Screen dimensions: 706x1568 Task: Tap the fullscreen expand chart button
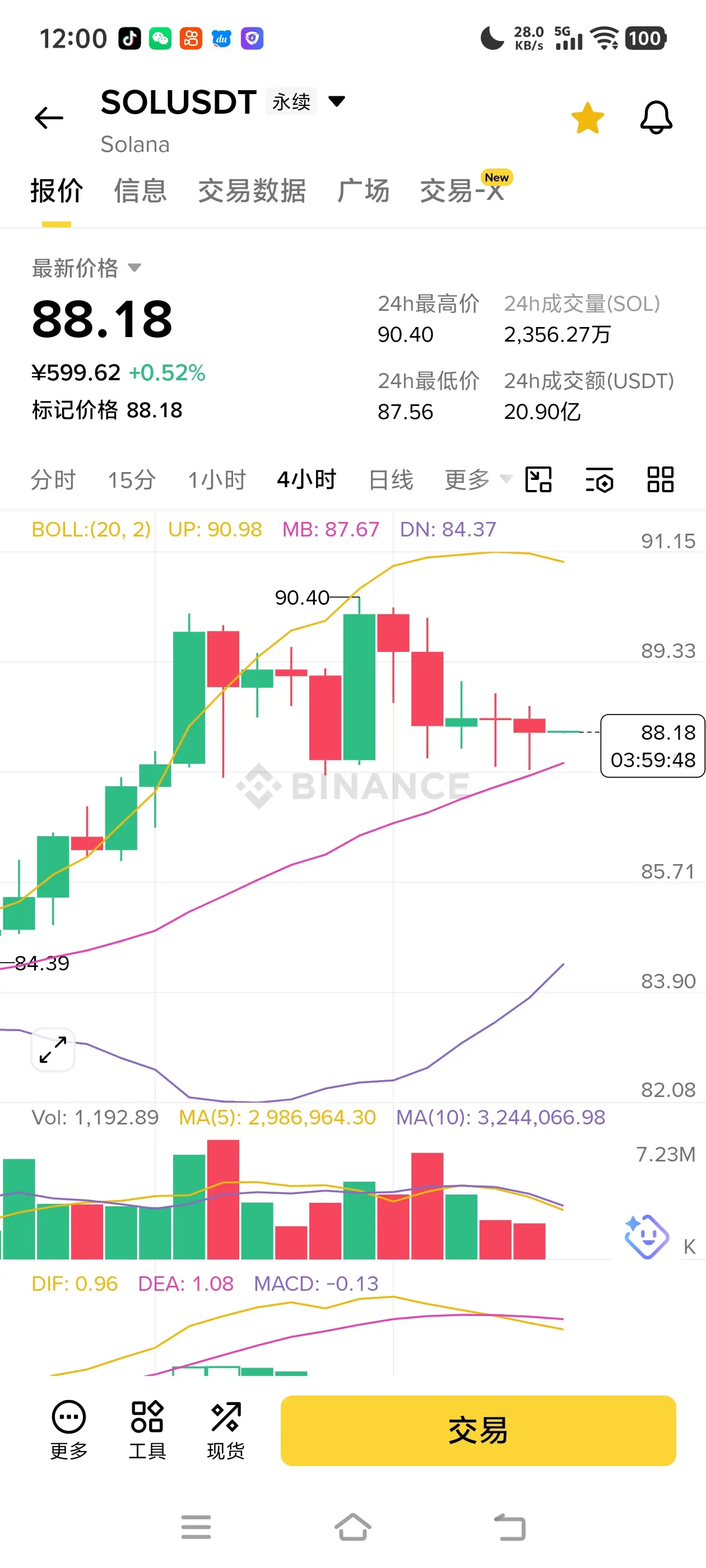(53, 1050)
